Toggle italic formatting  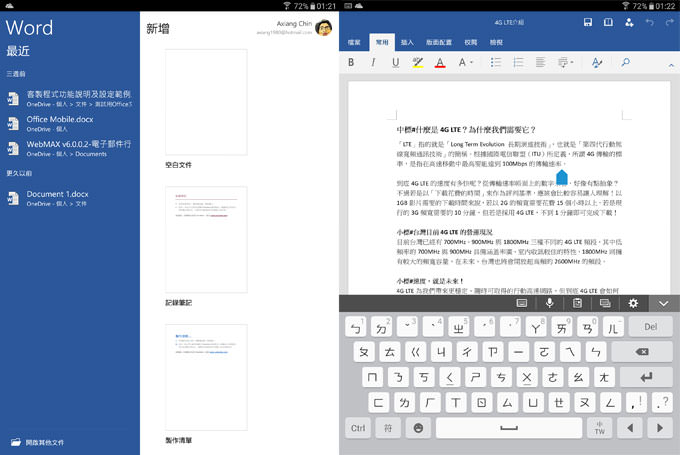pos(373,62)
